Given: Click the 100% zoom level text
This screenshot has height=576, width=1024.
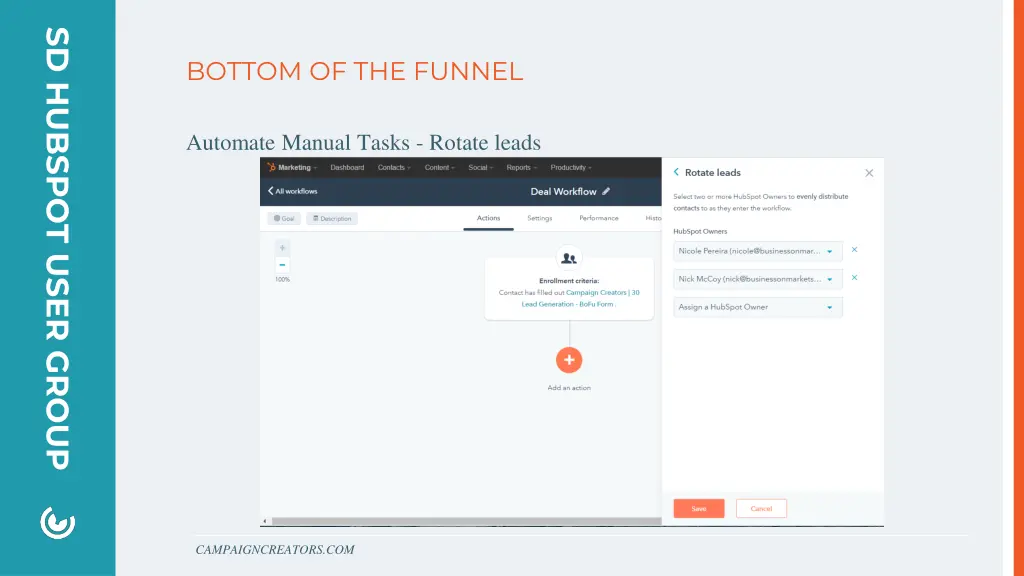Looking at the screenshot, I should [282, 280].
